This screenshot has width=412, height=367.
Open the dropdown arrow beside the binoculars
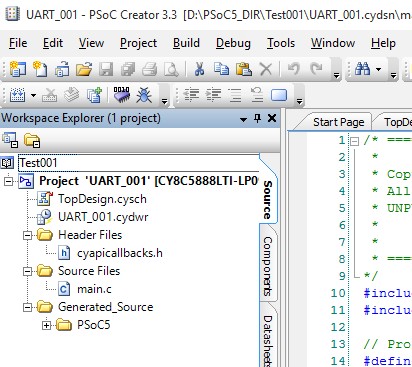[x=378, y=69]
